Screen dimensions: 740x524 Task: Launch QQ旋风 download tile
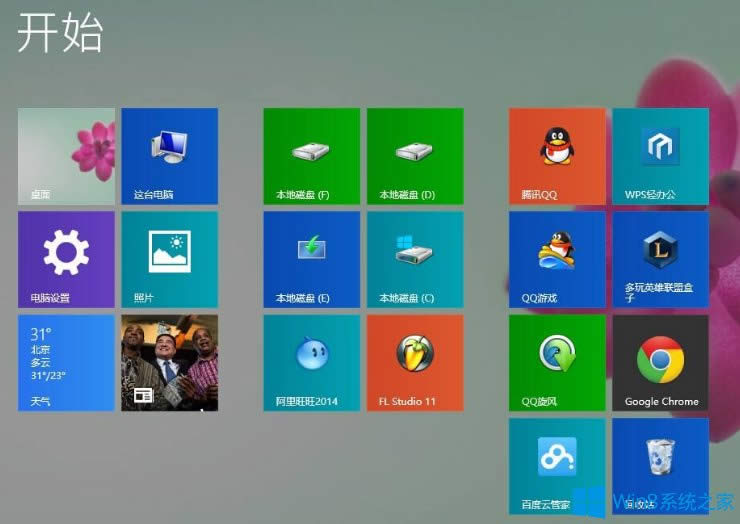pyautogui.click(x=557, y=362)
